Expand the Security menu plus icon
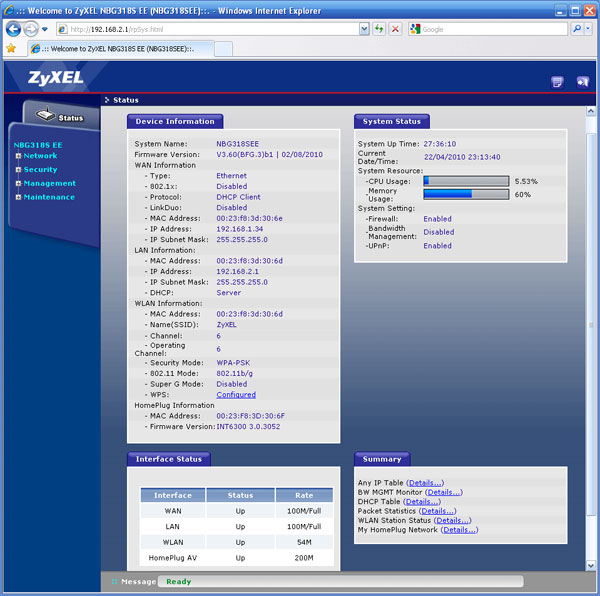Image resolution: width=600 pixels, height=596 pixels. pos(18,169)
